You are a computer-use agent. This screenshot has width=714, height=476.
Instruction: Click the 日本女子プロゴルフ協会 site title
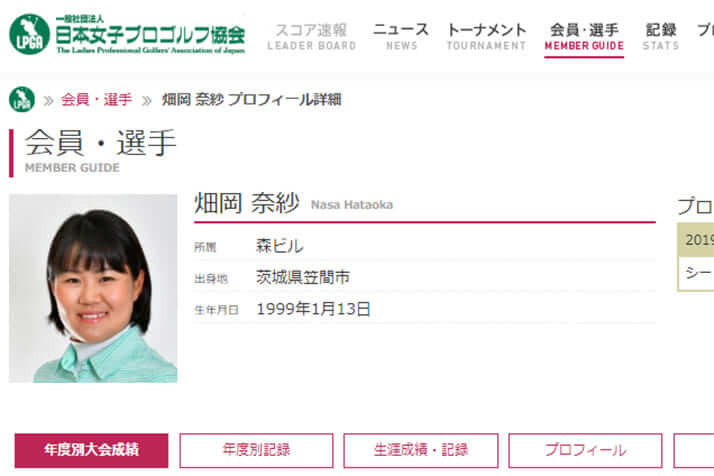click(150, 34)
